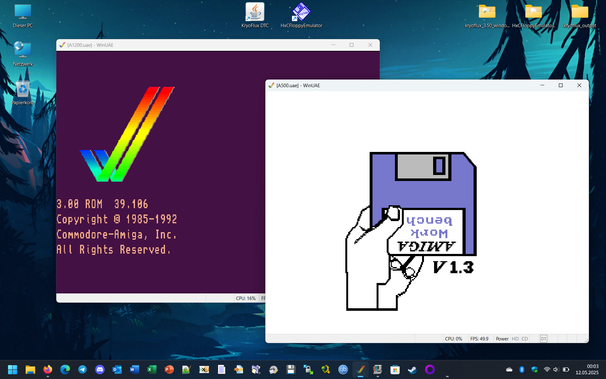Click the FPS: 49.9 status in A500 window
606x379 pixels.
(479, 339)
